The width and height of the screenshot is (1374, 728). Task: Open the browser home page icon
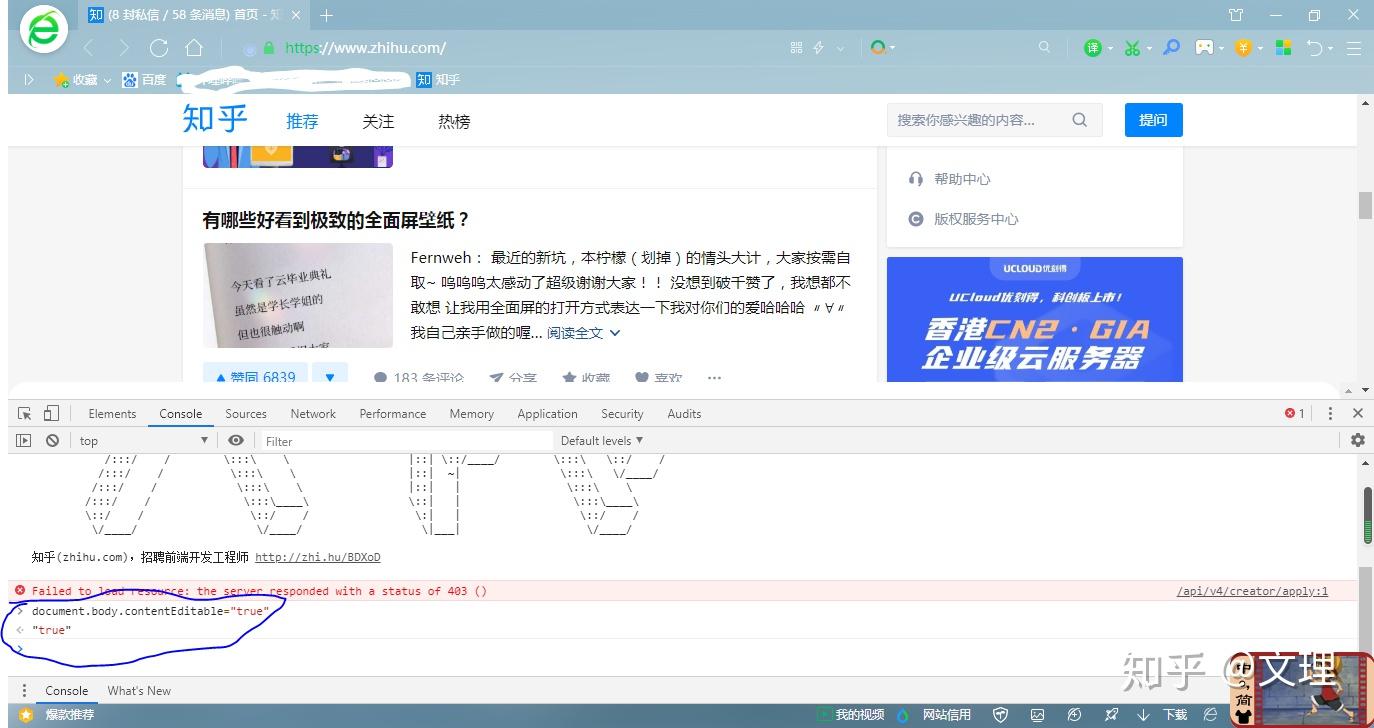tap(194, 48)
